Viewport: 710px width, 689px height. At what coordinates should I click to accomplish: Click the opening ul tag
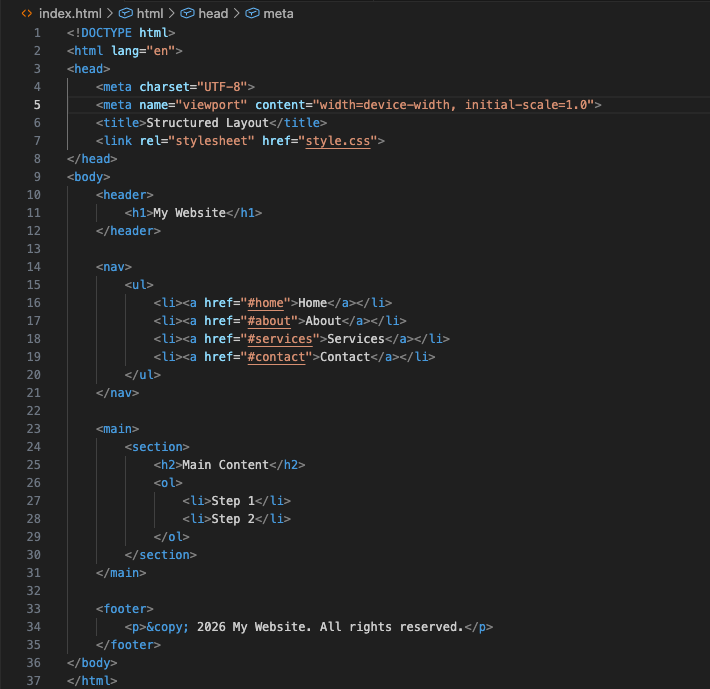click(139, 285)
